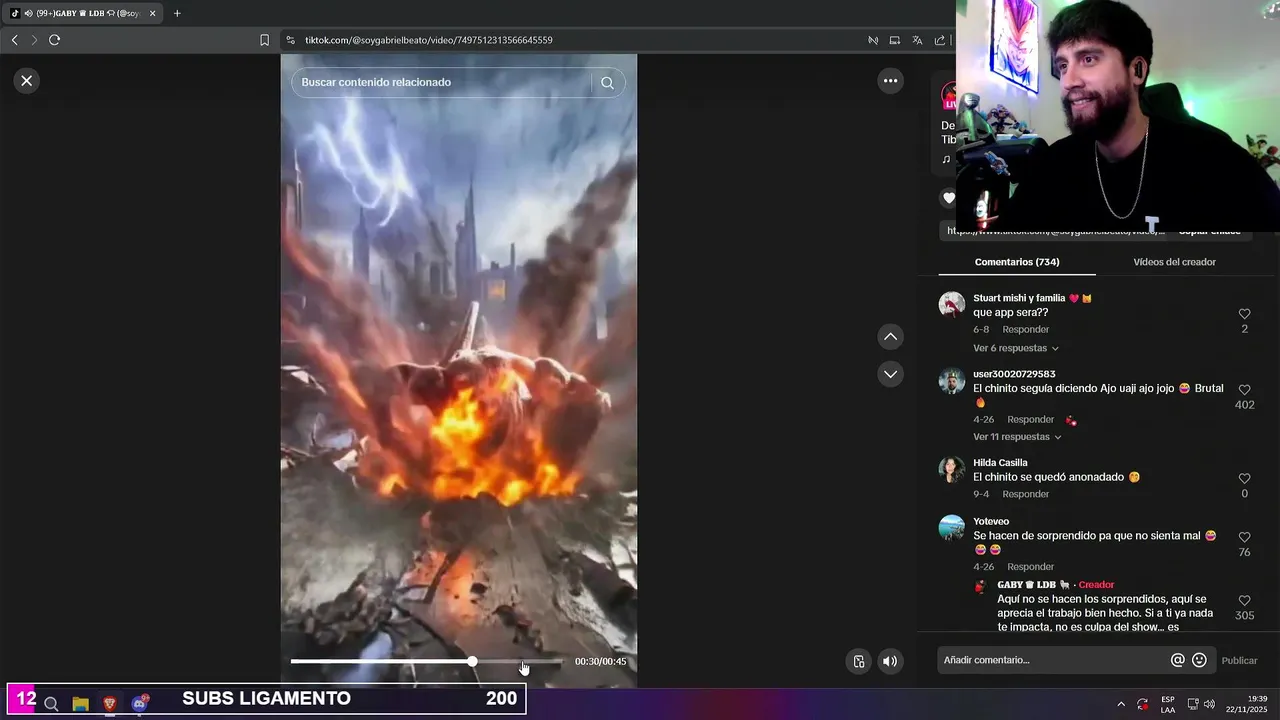Mute the video with the speaker icon

pyautogui.click(x=889, y=661)
